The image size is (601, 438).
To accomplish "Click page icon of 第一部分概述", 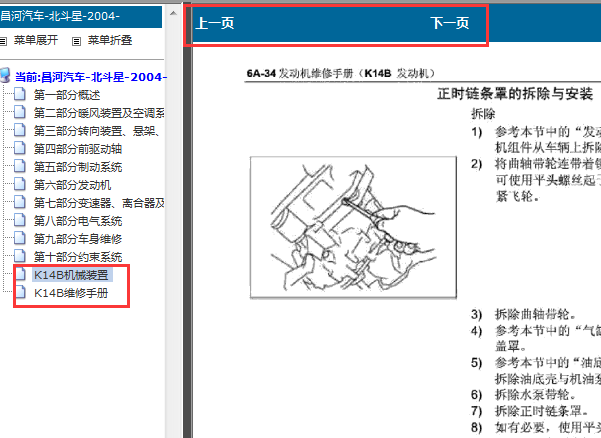I will click(x=20, y=94).
